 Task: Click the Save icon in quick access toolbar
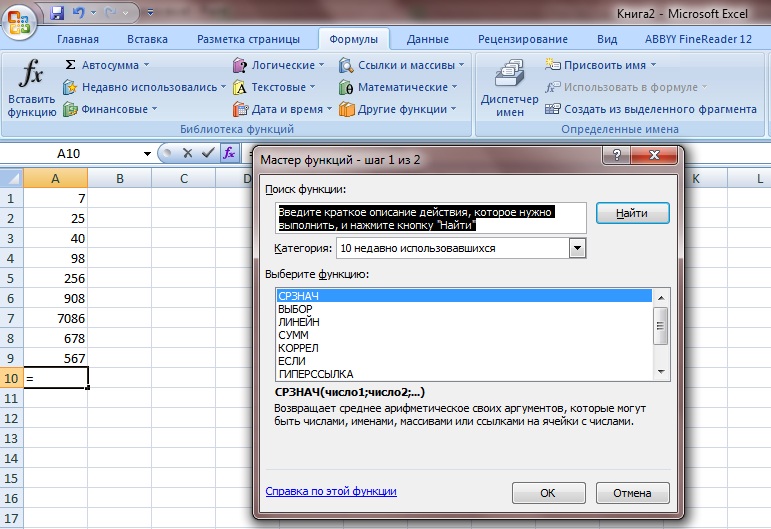tap(57, 13)
